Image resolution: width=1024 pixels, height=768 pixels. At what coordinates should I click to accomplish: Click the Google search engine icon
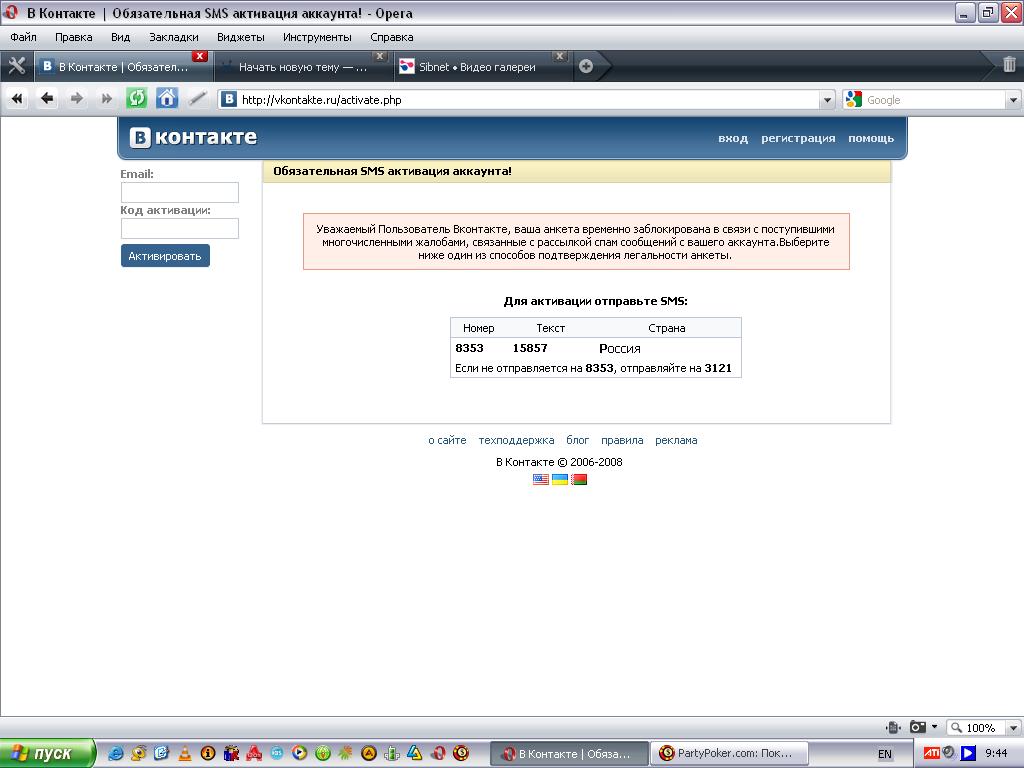pos(854,99)
